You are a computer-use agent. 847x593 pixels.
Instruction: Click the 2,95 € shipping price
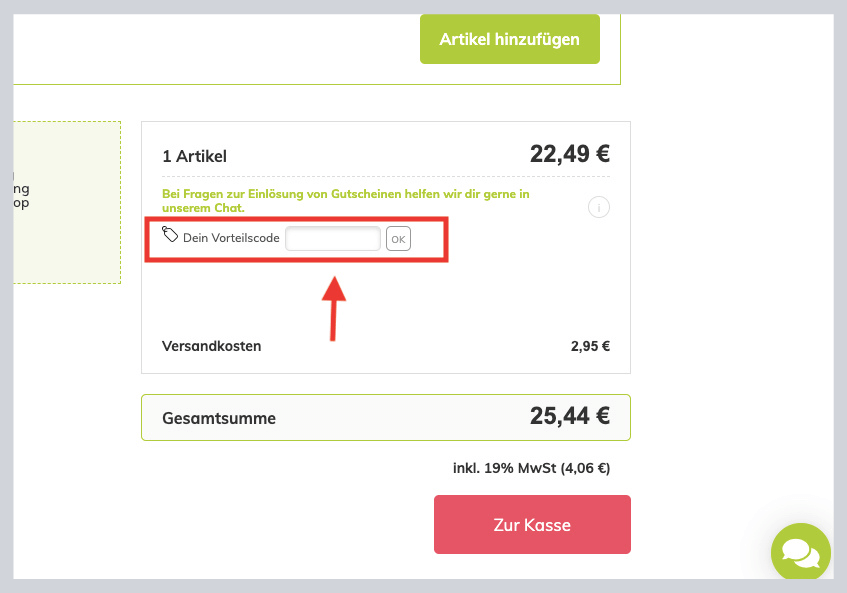591,345
